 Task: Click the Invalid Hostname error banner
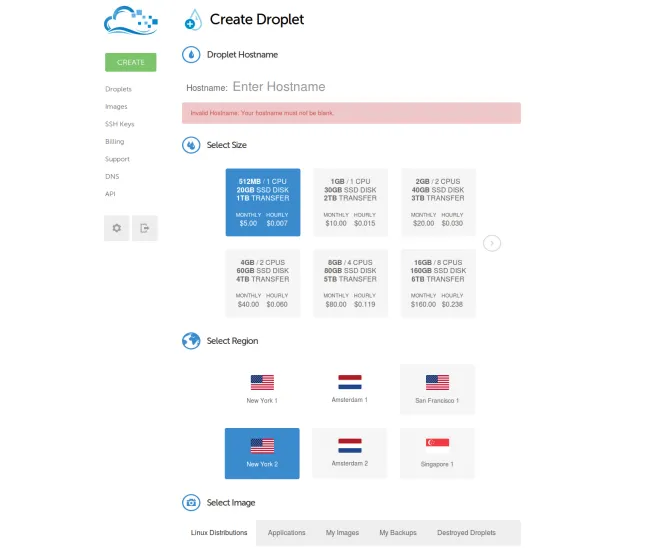351,113
